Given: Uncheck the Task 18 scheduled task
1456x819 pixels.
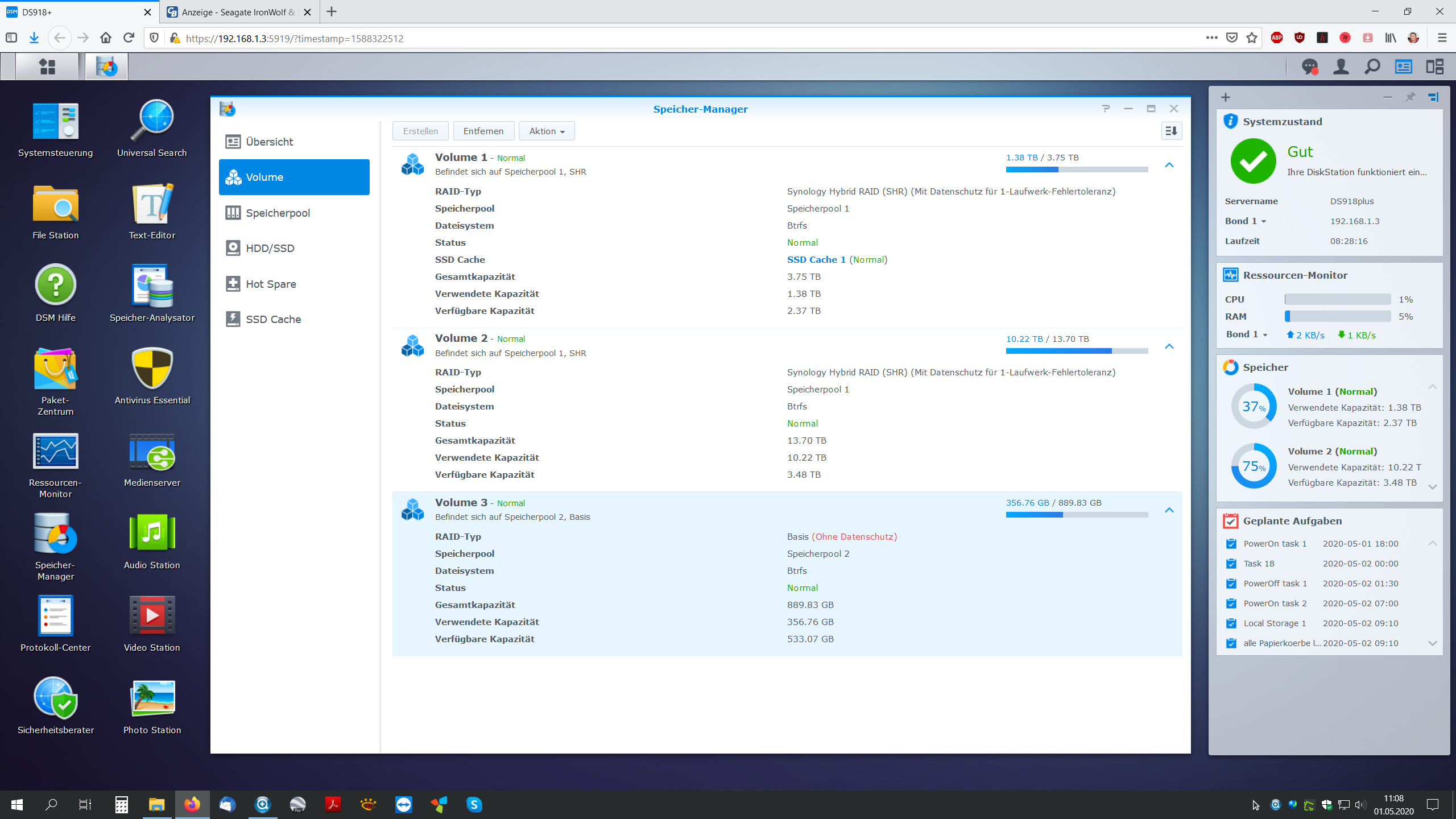Looking at the screenshot, I should [1231, 564].
